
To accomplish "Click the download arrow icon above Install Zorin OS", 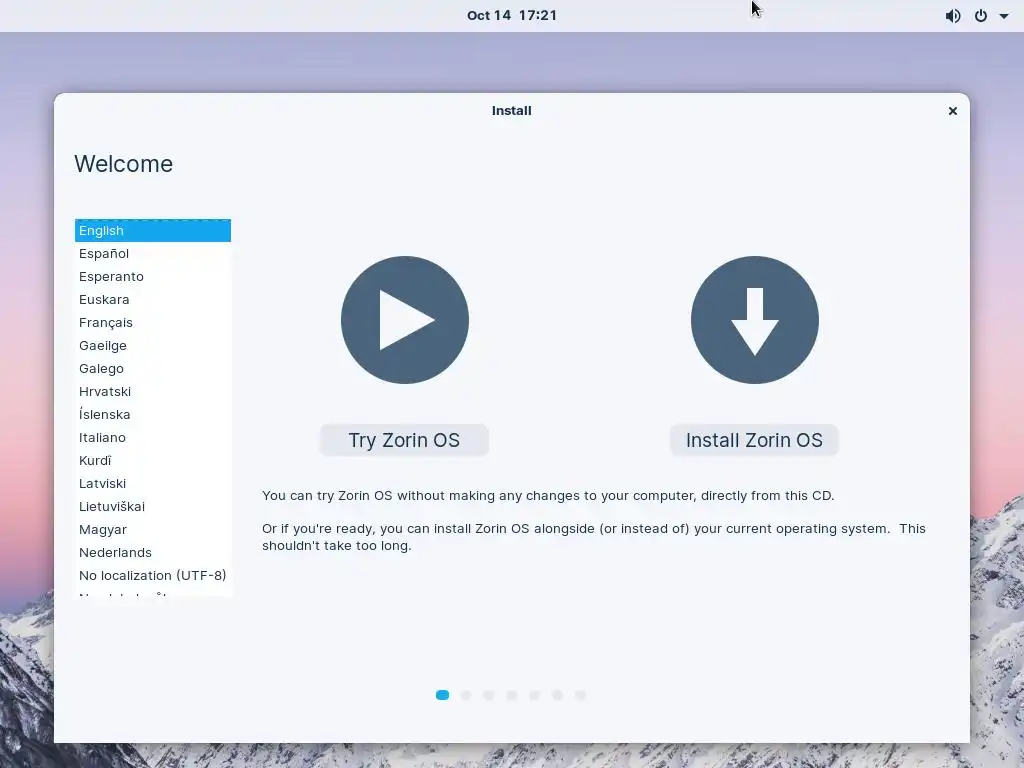I will click(x=755, y=320).
